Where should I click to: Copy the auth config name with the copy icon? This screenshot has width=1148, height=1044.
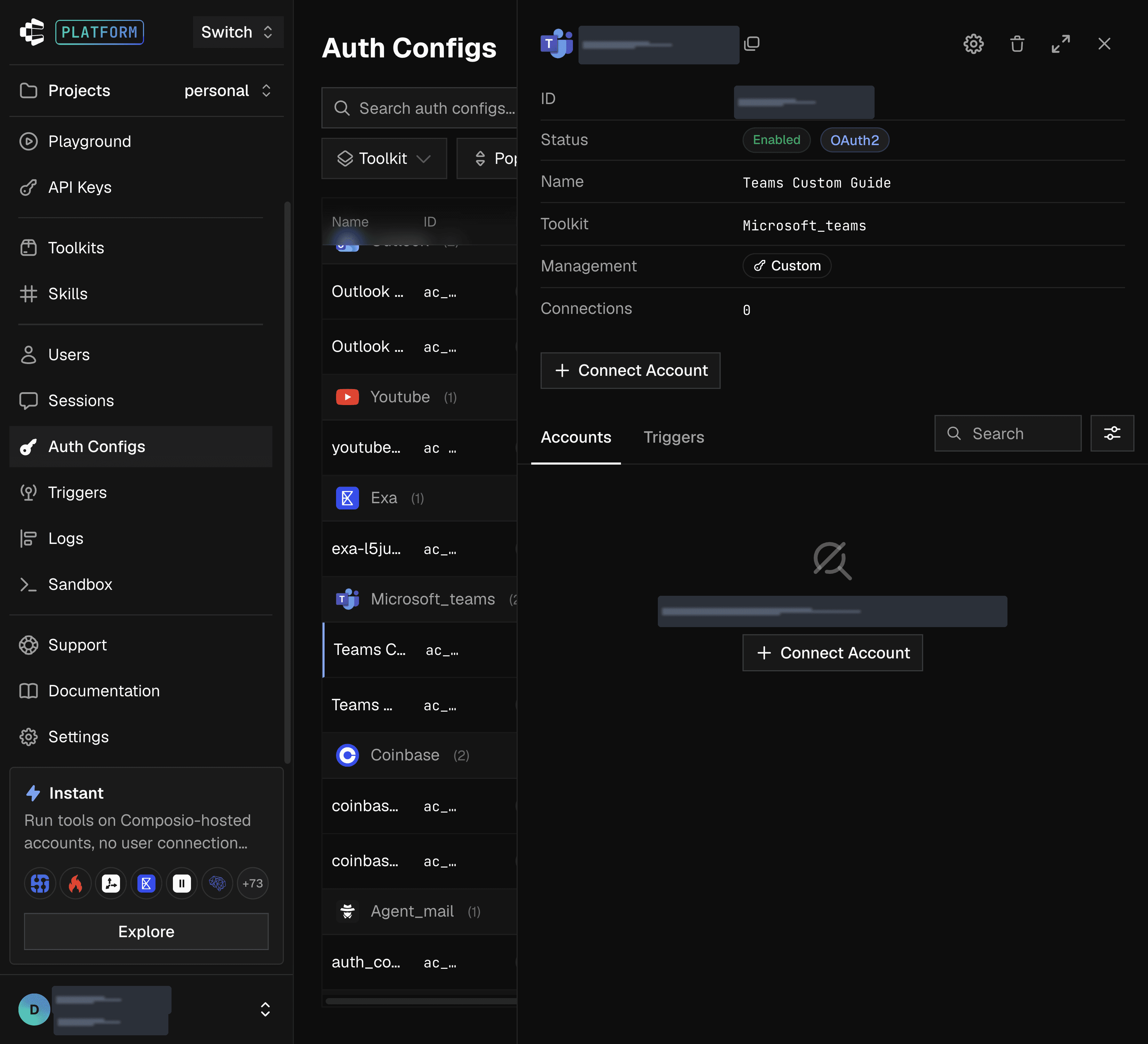pyautogui.click(x=752, y=44)
